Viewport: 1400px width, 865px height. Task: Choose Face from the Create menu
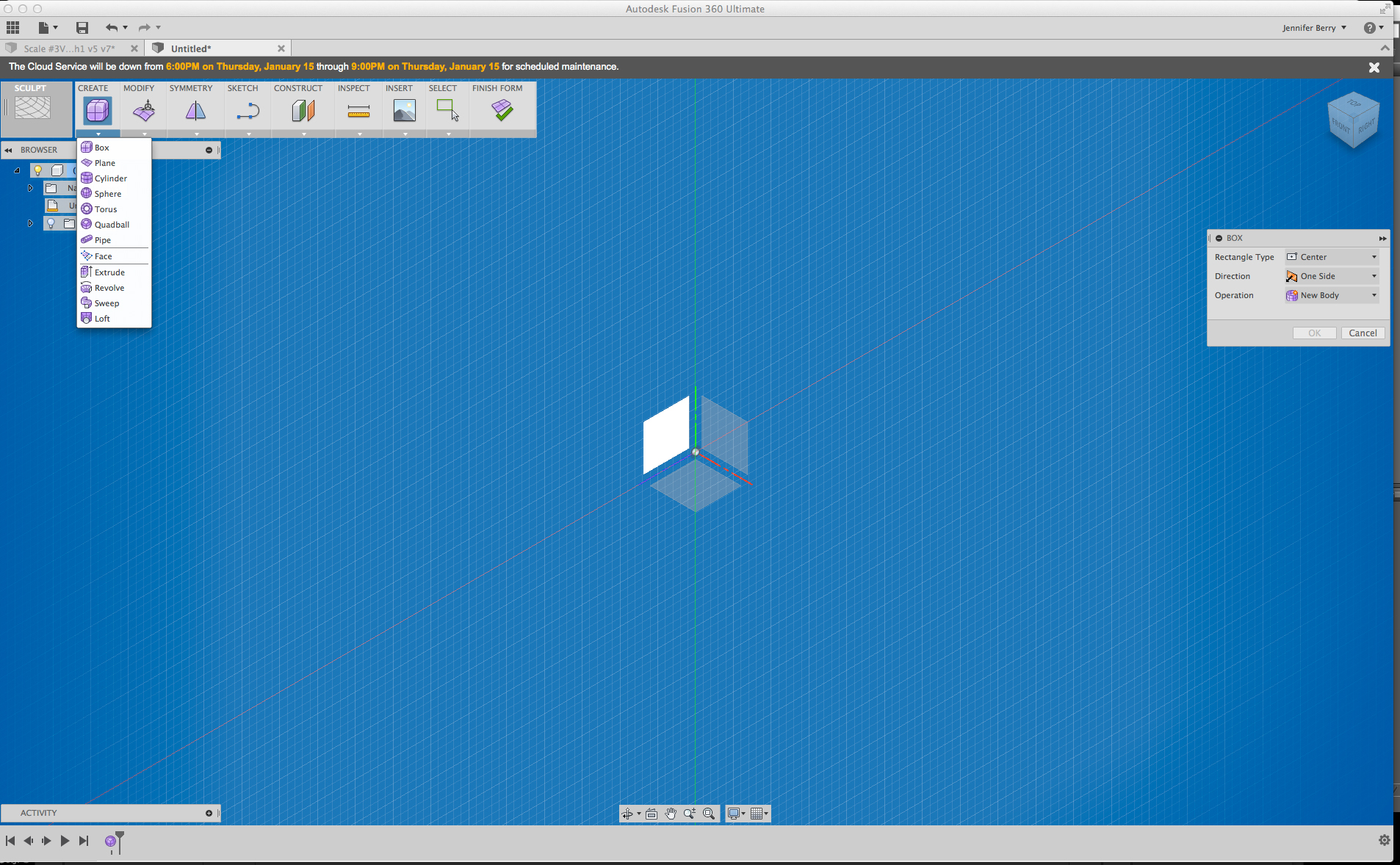click(x=114, y=256)
